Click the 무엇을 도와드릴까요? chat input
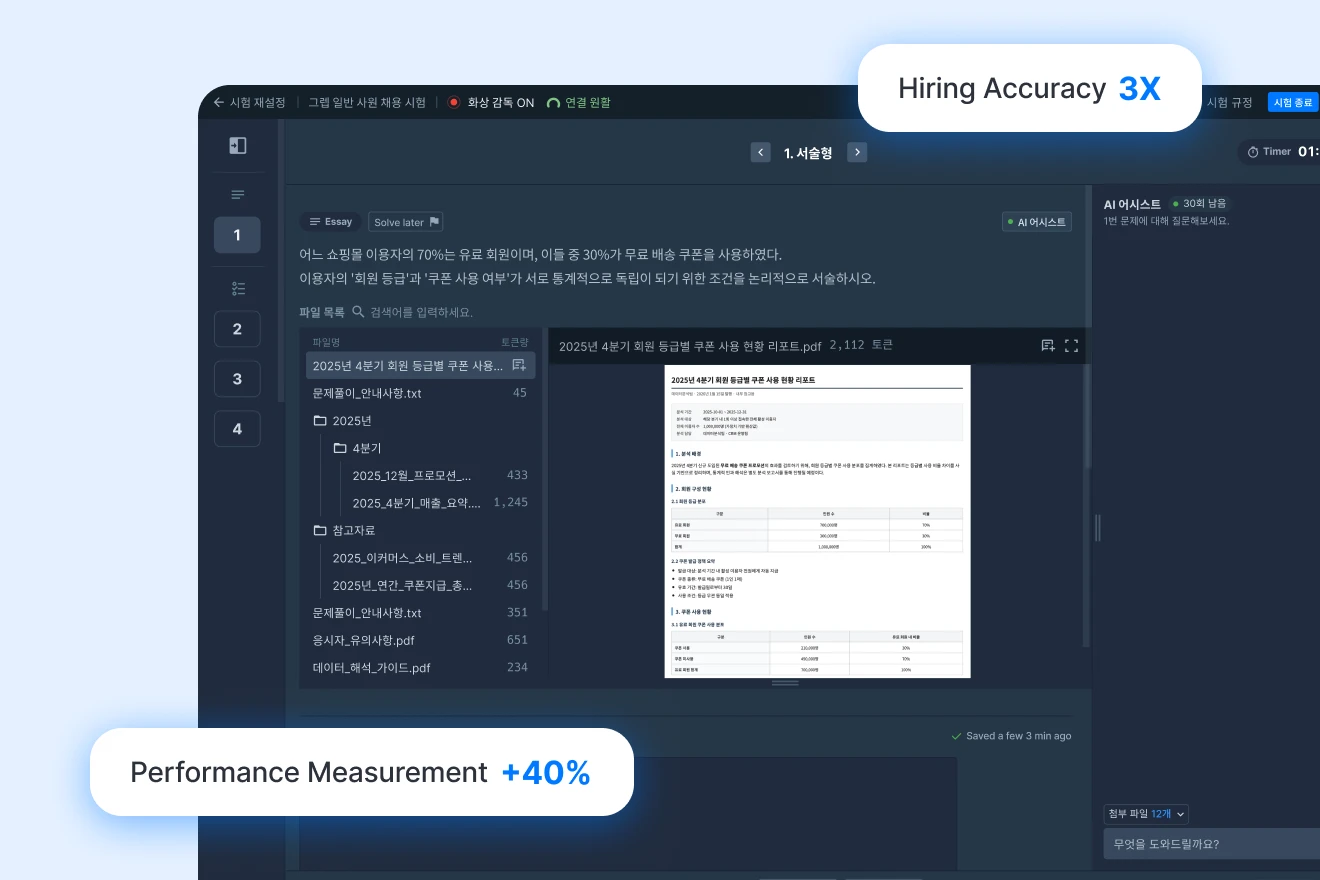The width and height of the screenshot is (1320, 880). tap(1211, 844)
